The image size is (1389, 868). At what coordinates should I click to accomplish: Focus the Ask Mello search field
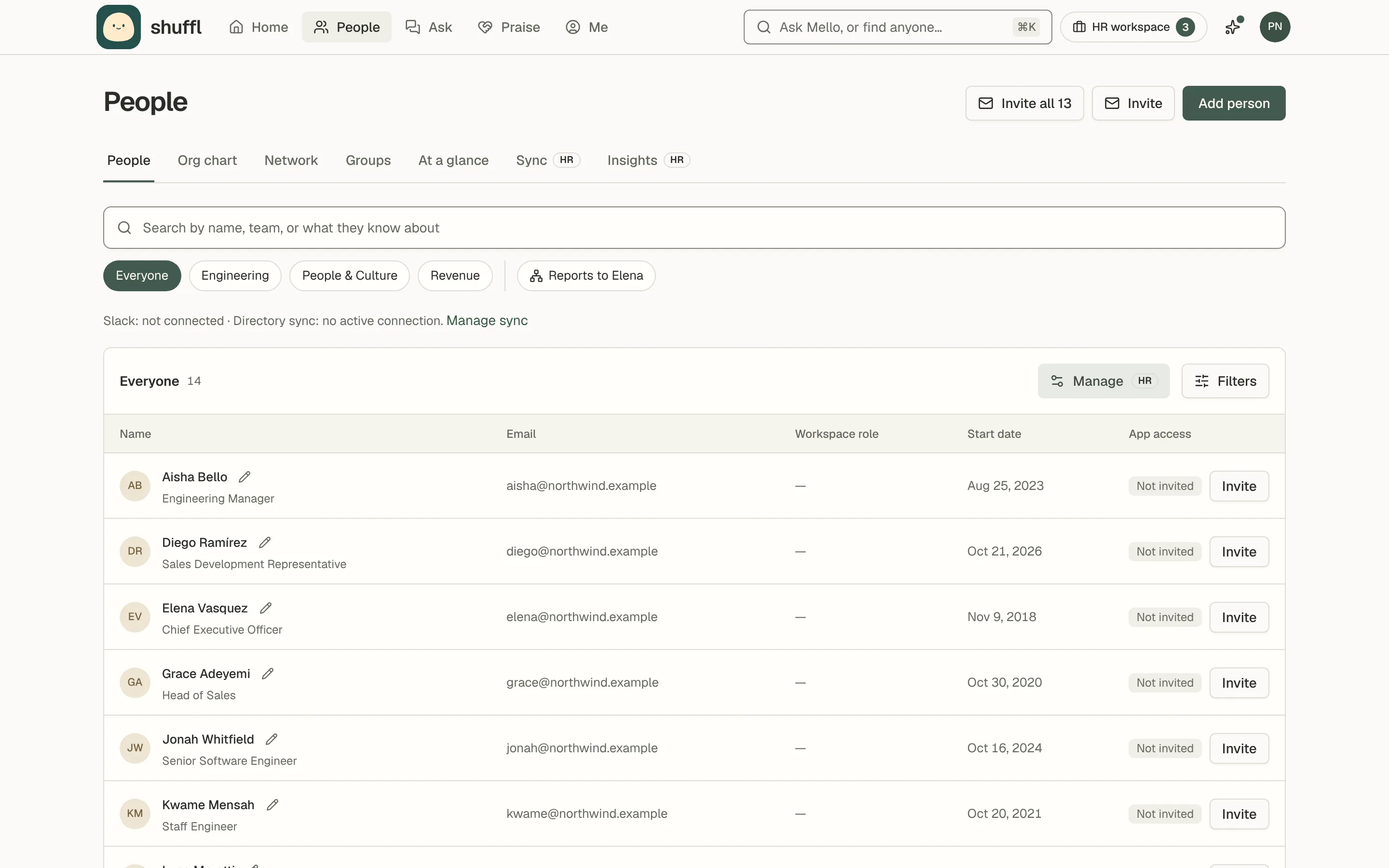(898, 27)
